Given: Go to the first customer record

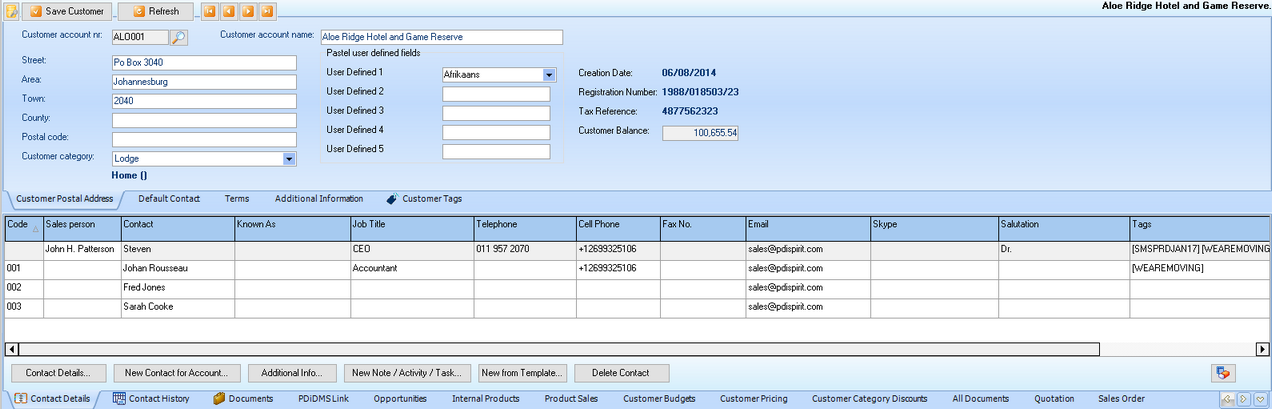Looking at the screenshot, I should [210, 11].
